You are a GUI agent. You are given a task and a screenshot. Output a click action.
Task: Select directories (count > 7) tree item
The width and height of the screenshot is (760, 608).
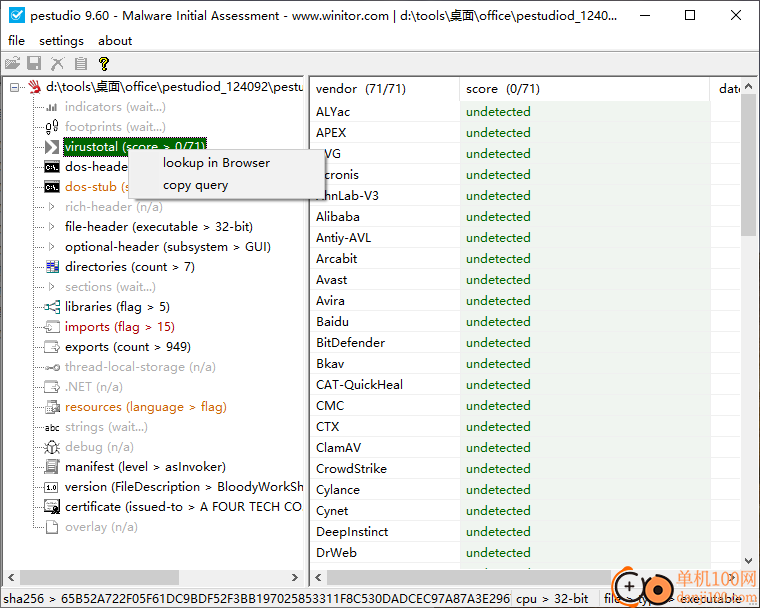pos(130,267)
